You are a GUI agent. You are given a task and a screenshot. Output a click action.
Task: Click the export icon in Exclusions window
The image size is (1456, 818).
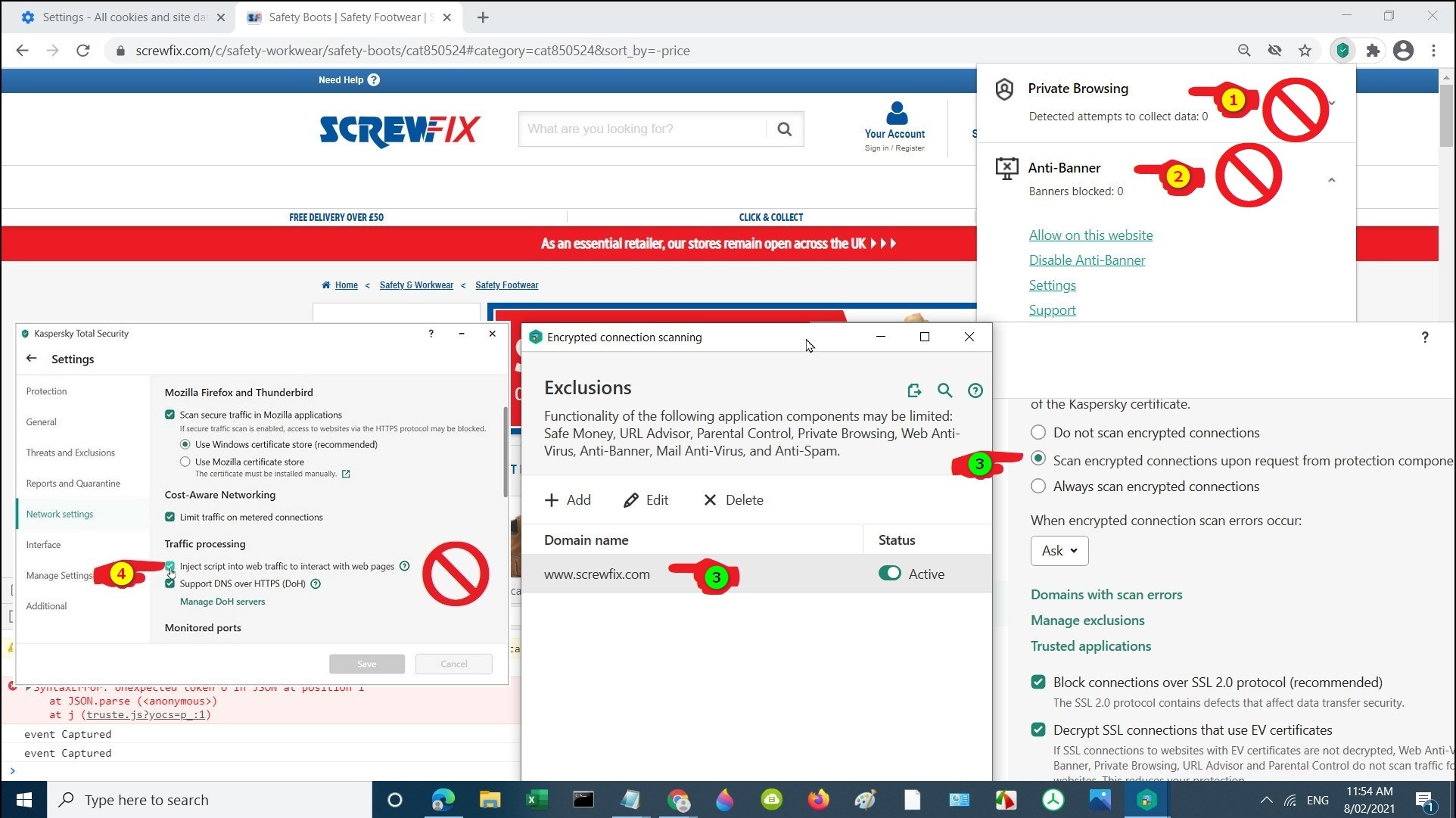tap(914, 390)
